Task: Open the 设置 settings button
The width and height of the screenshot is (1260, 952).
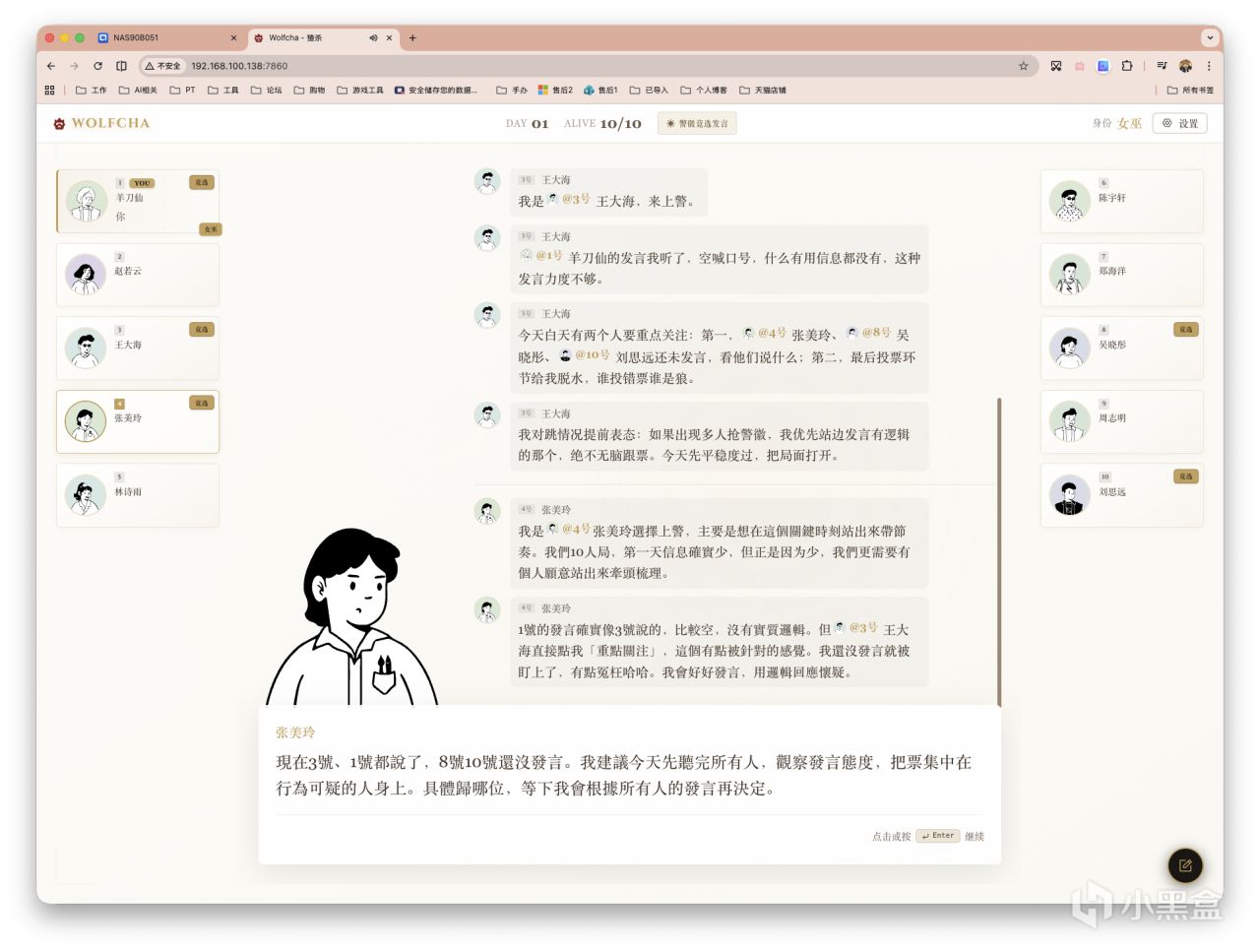Action: (1180, 124)
